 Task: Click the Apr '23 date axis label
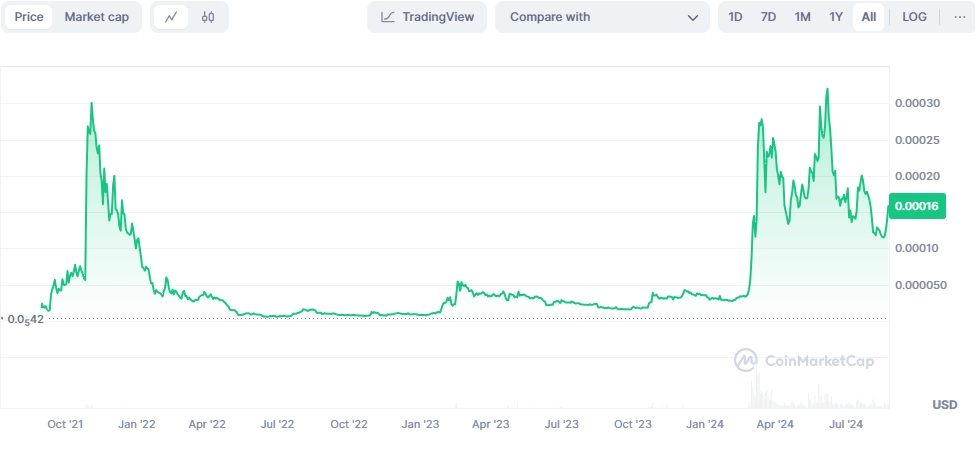click(x=490, y=425)
